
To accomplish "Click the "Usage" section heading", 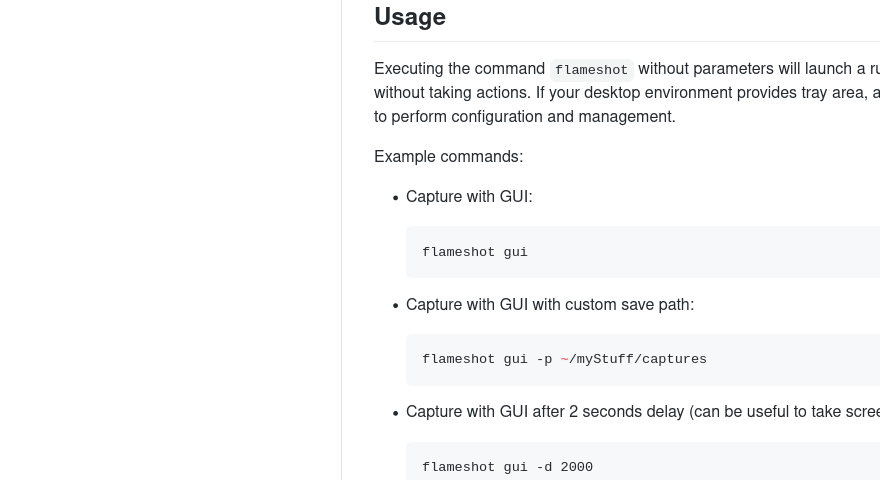I will point(410,17).
